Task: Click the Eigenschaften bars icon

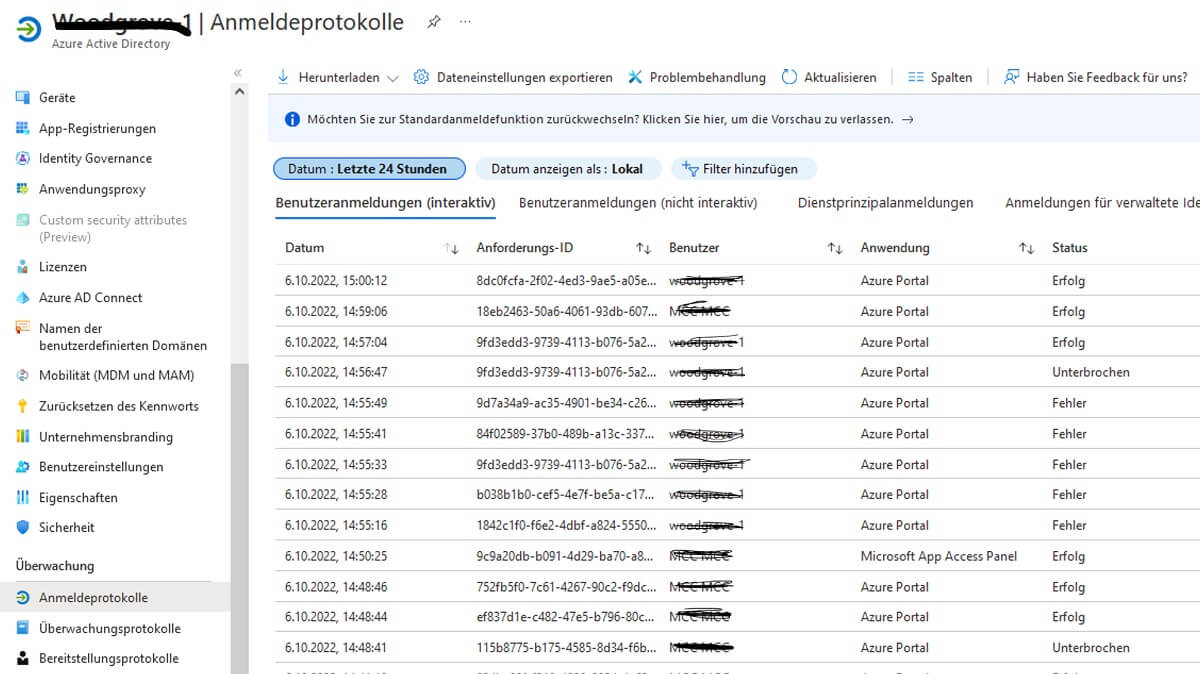Action: [x=23, y=497]
